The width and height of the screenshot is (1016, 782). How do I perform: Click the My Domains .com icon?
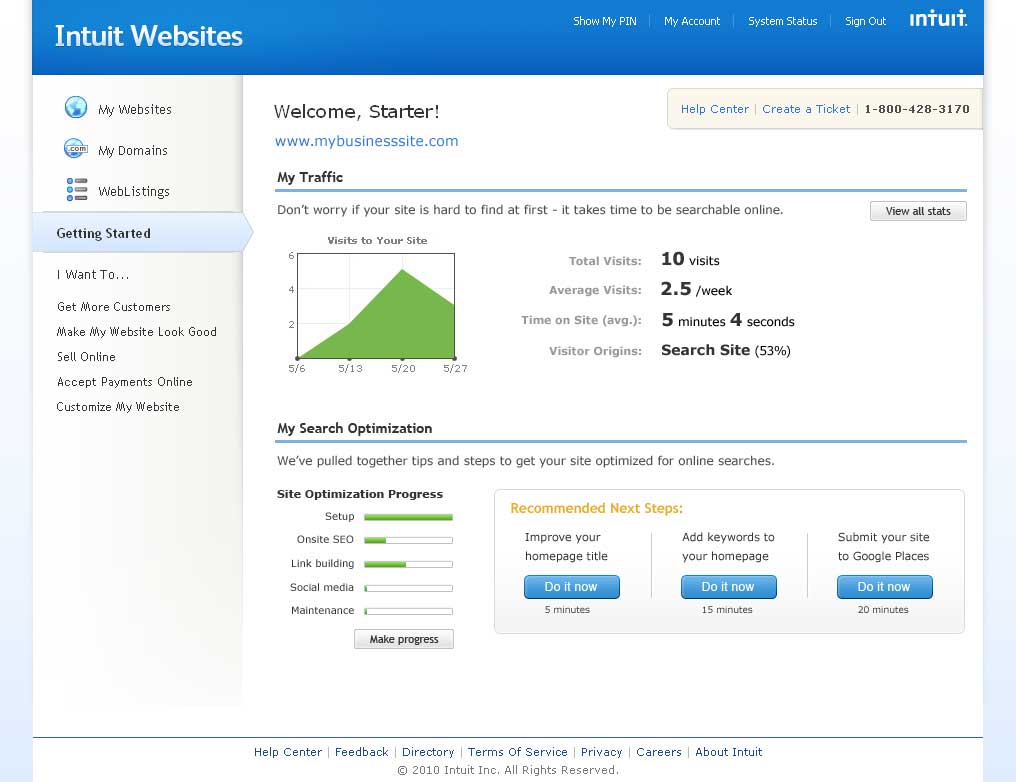click(76, 148)
